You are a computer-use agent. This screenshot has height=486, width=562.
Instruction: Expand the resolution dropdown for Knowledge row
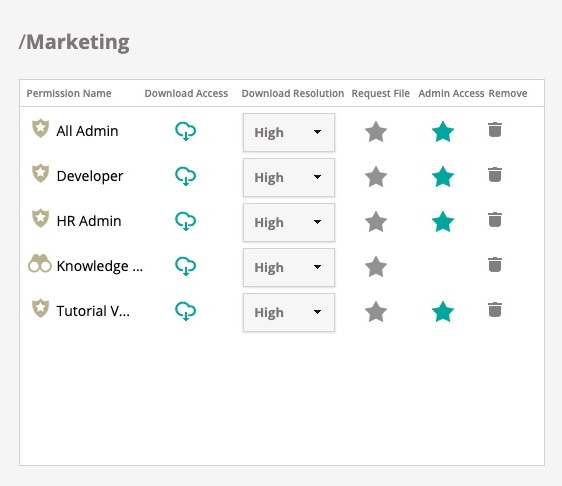[x=289, y=267]
